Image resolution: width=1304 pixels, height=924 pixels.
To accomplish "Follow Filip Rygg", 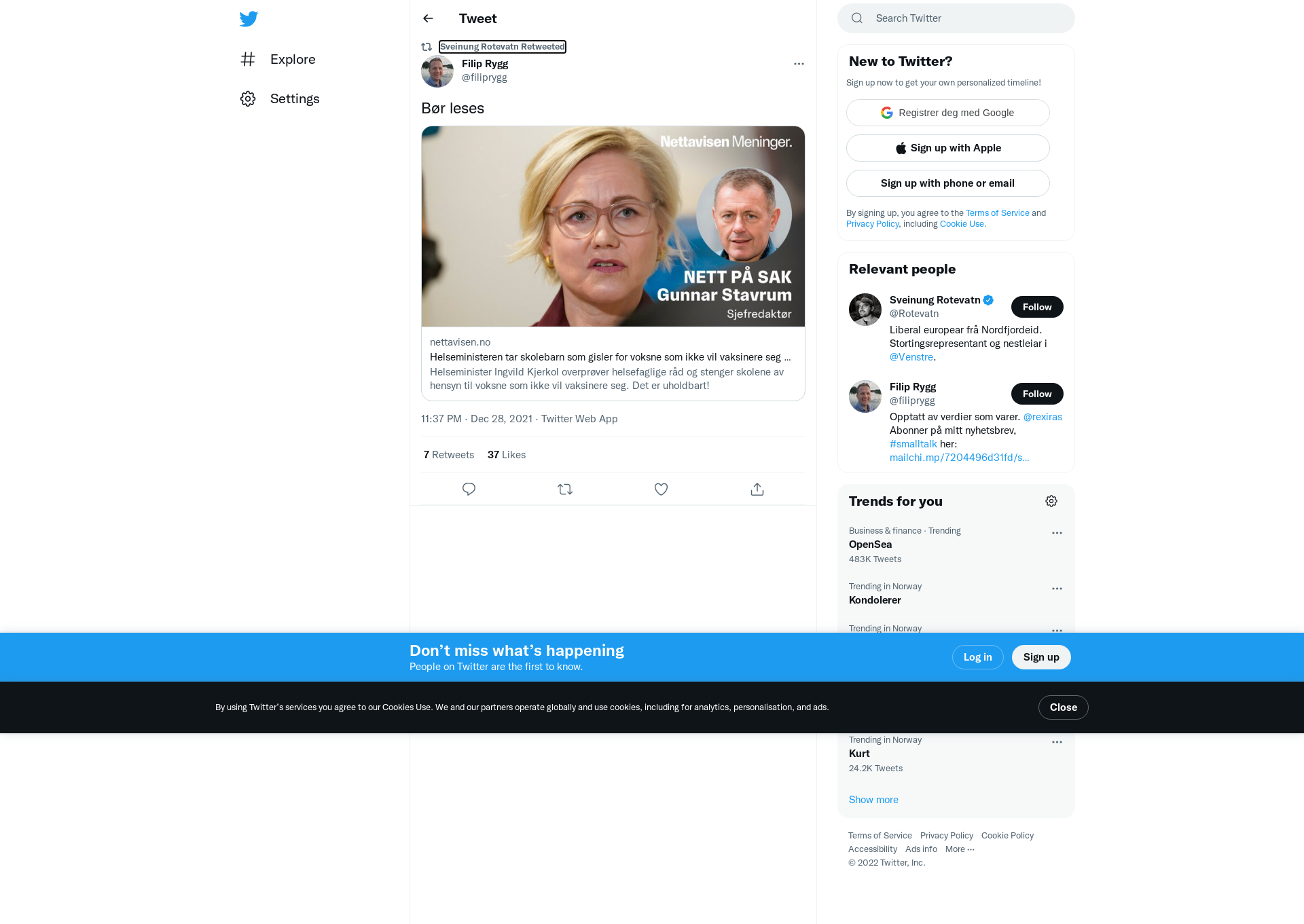I will coord(1037,394).
